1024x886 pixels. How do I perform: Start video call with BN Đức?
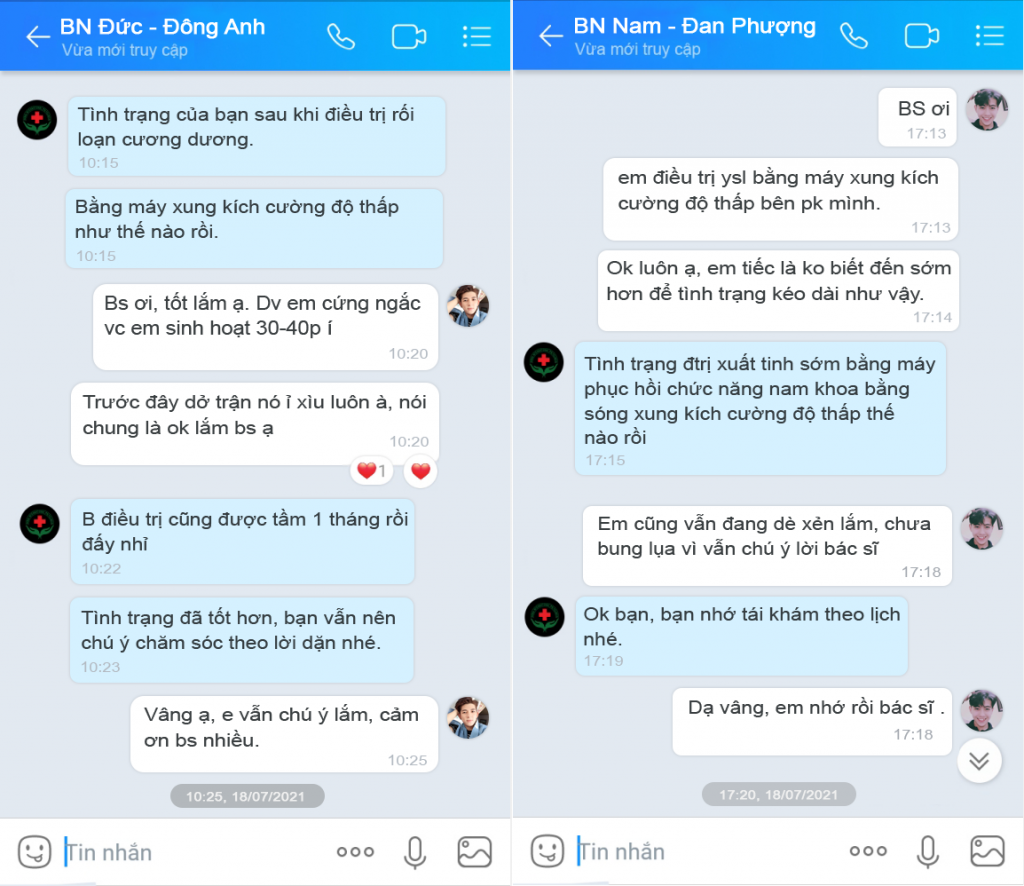coord(409,37)
